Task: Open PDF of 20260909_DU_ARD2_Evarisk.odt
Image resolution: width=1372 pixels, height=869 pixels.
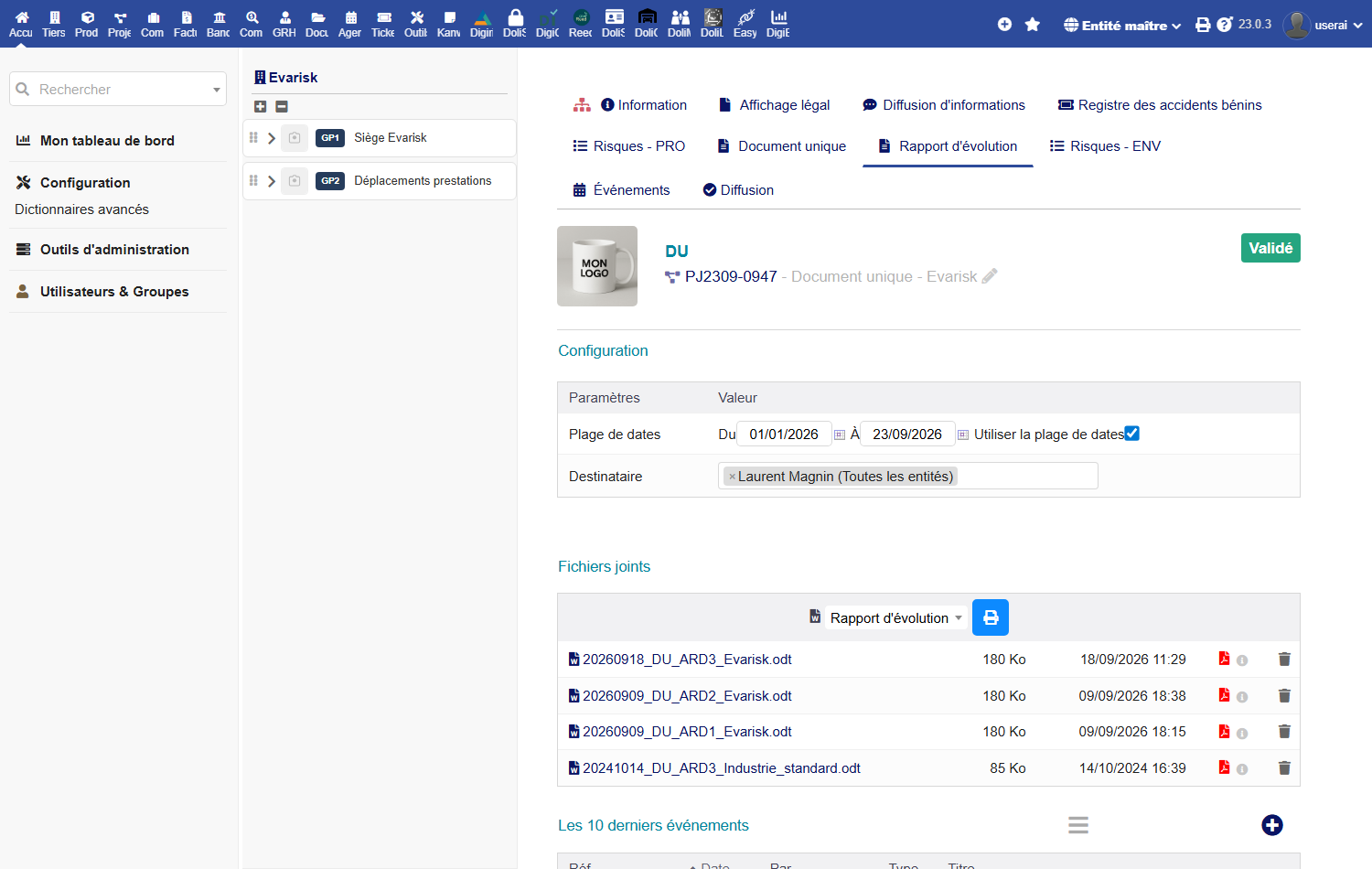Action: click(x=1224, y=695)
